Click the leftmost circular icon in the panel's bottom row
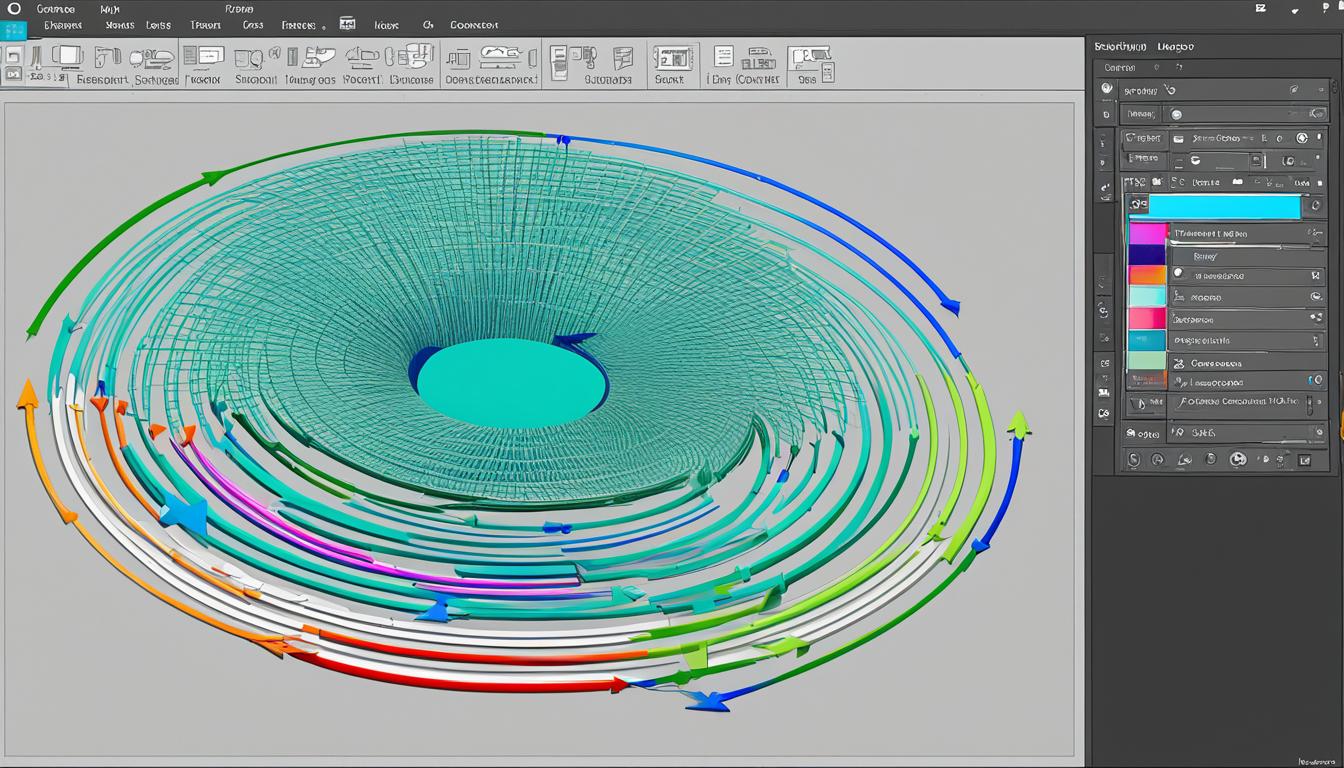This screenshot has height=768, width=1344. click(1133, 460)
